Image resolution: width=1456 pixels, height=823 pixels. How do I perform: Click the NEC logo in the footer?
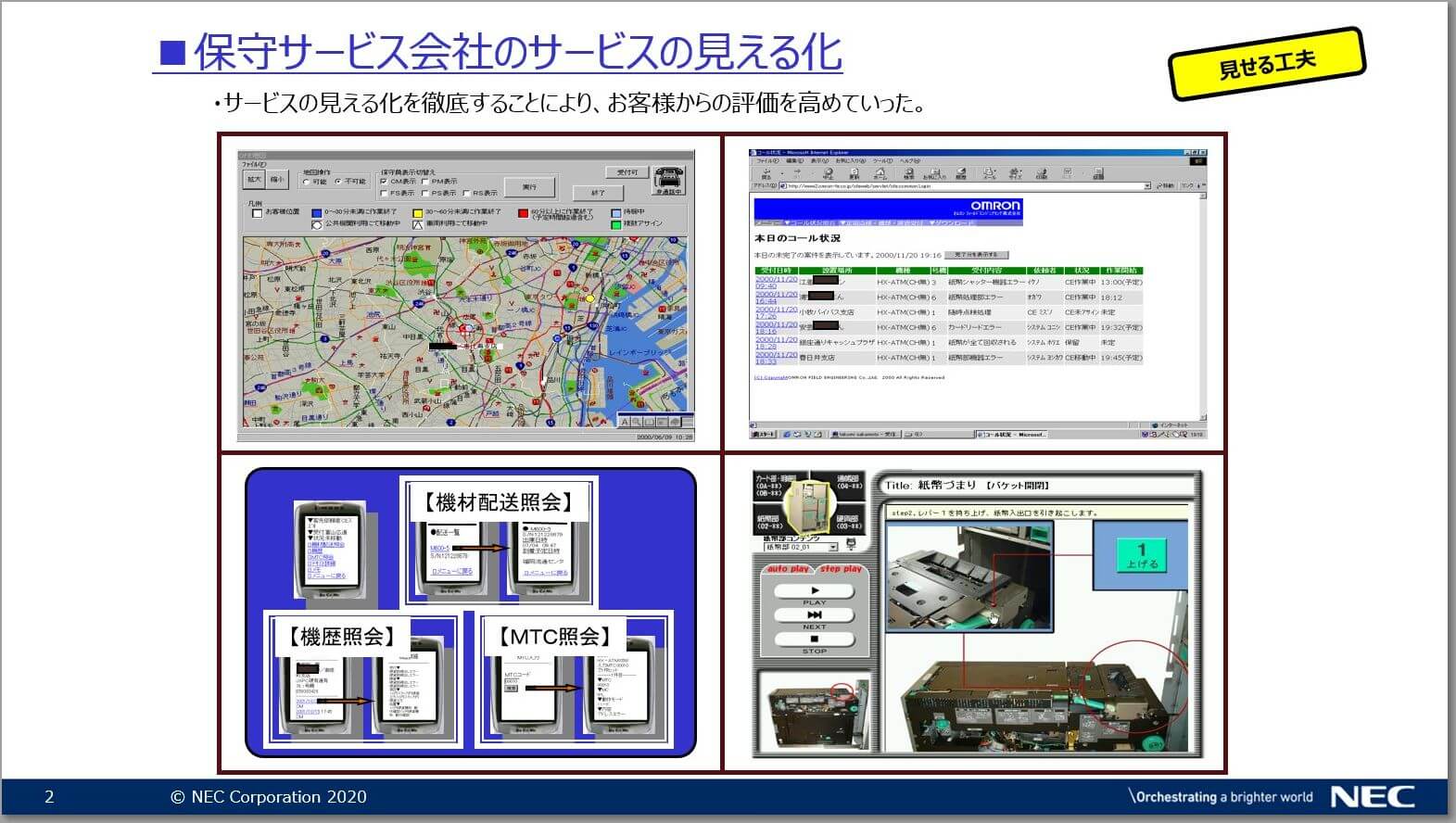(1372, 796)
